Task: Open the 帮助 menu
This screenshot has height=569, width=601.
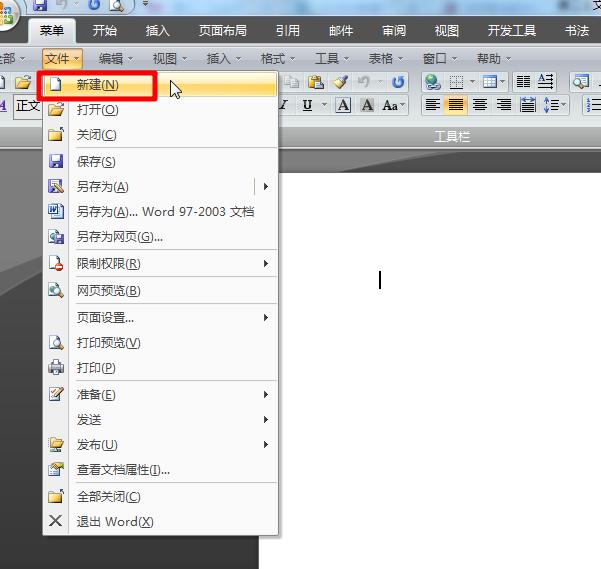Action: [x=494, y=59]
